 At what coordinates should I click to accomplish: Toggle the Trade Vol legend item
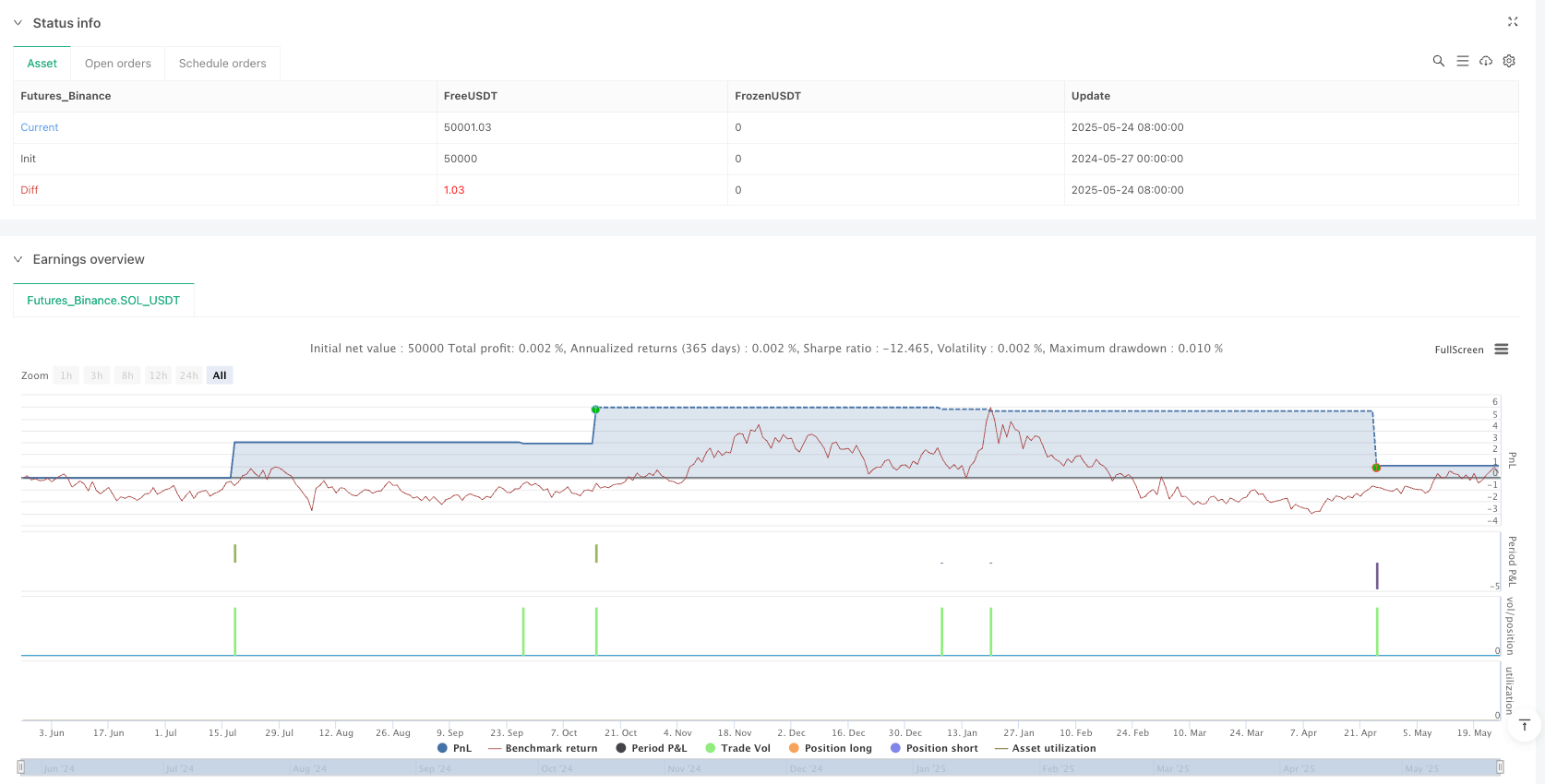[x=737, y=748]
